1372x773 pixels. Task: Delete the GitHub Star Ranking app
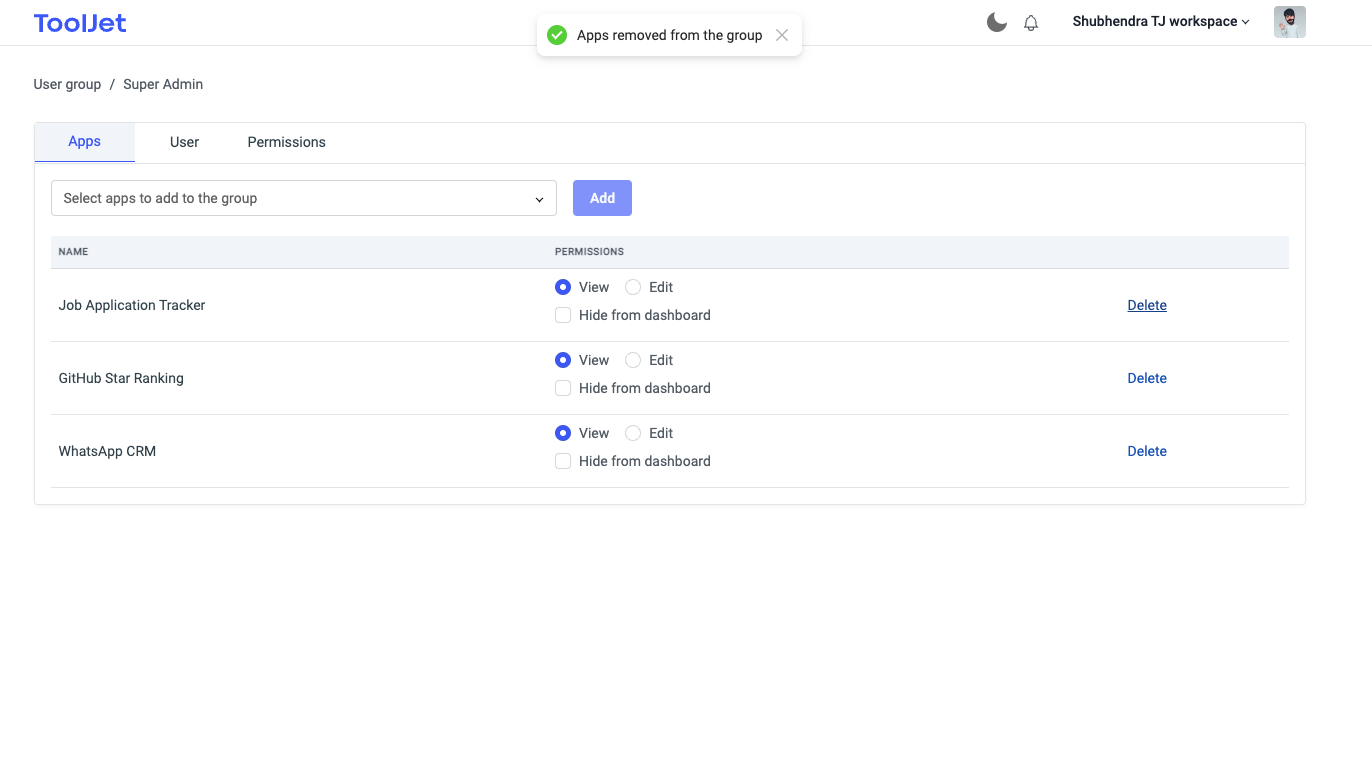(x=1146, y=378)
